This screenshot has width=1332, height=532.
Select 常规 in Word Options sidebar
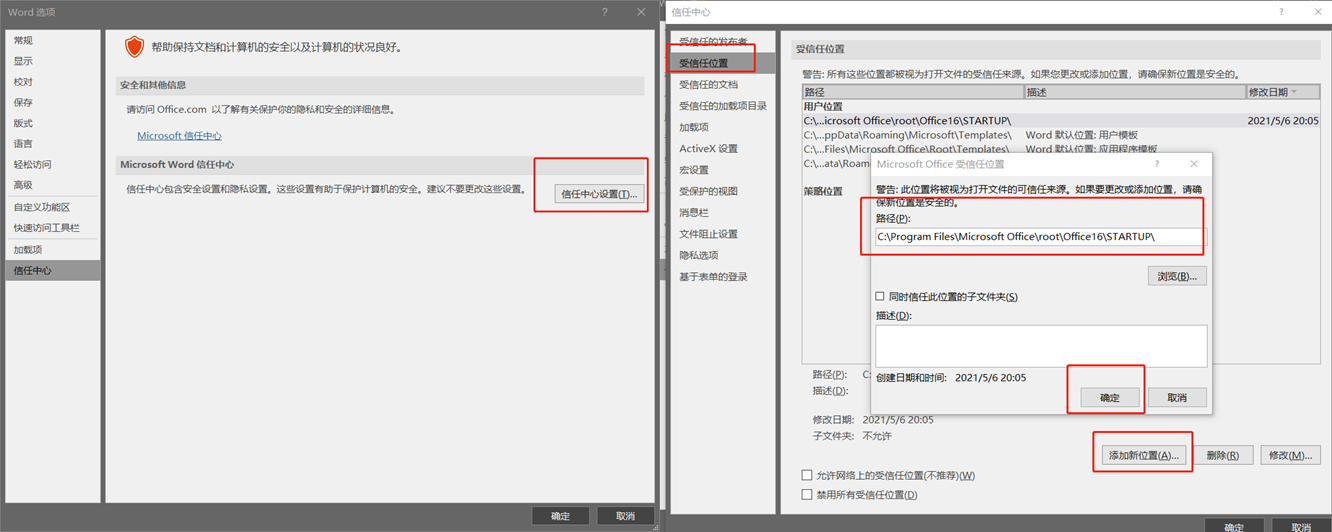(53, 40)
